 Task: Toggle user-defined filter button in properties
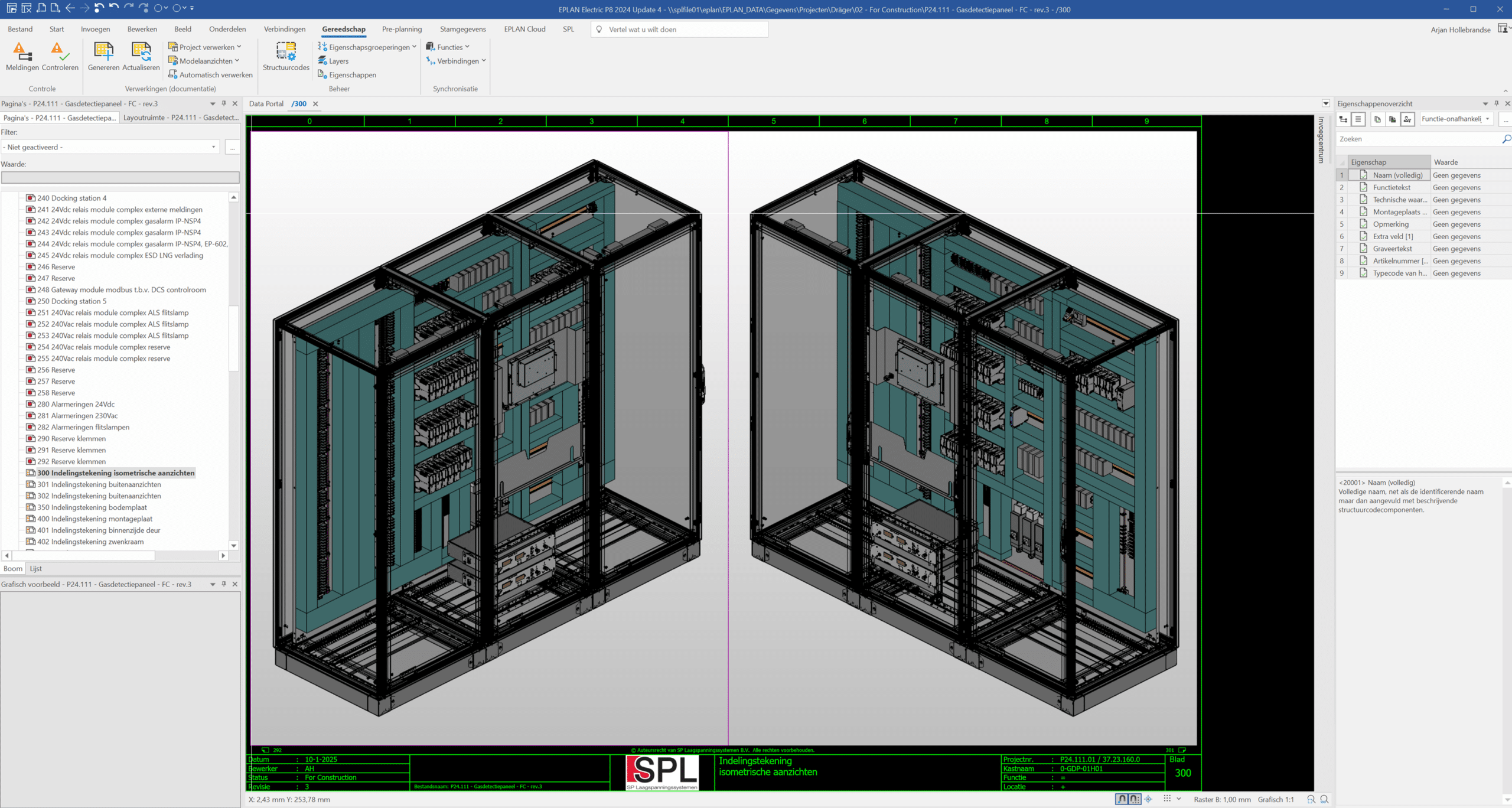coord(1407,119)
